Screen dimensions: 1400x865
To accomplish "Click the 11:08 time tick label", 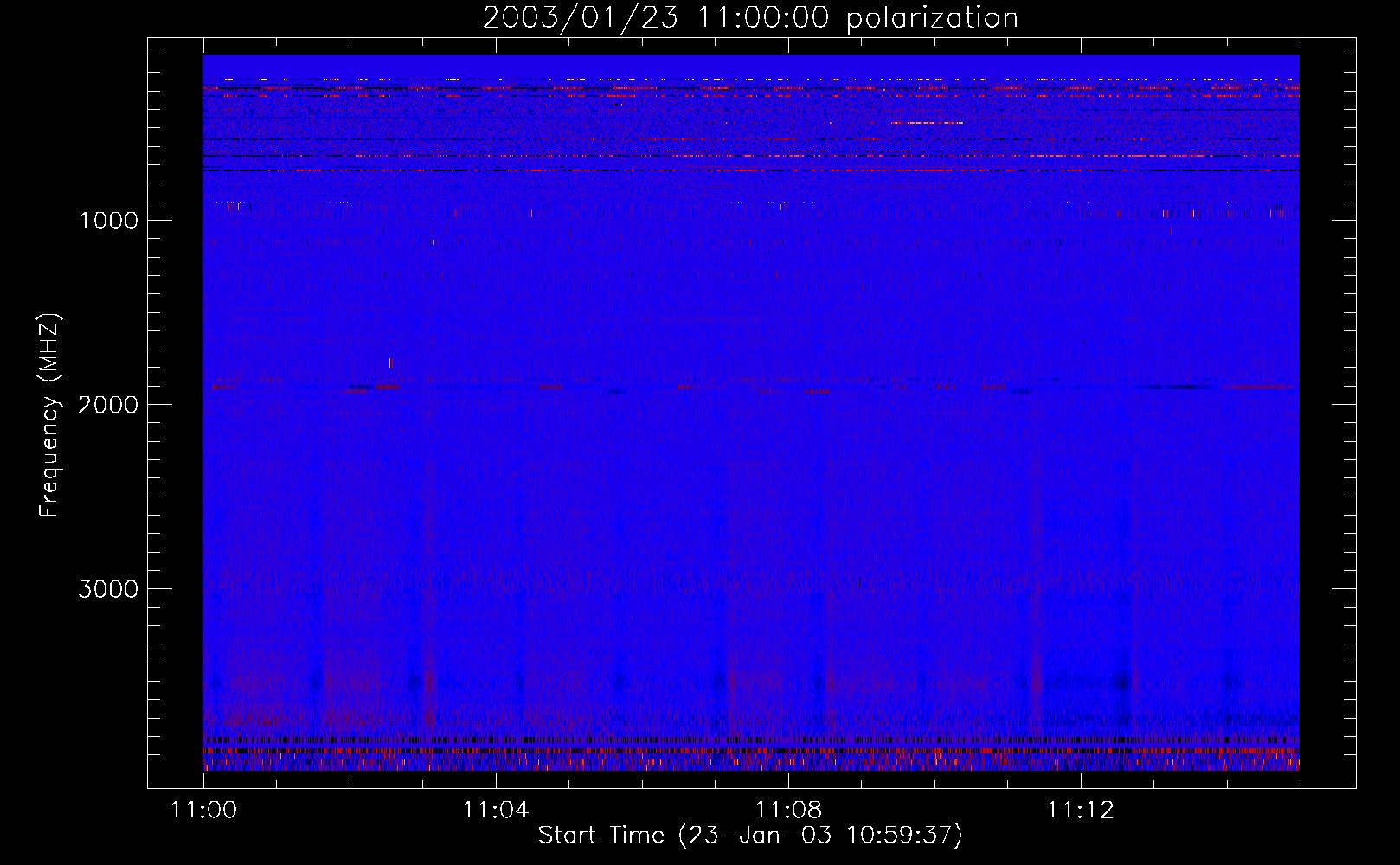I will click(787, 811).
